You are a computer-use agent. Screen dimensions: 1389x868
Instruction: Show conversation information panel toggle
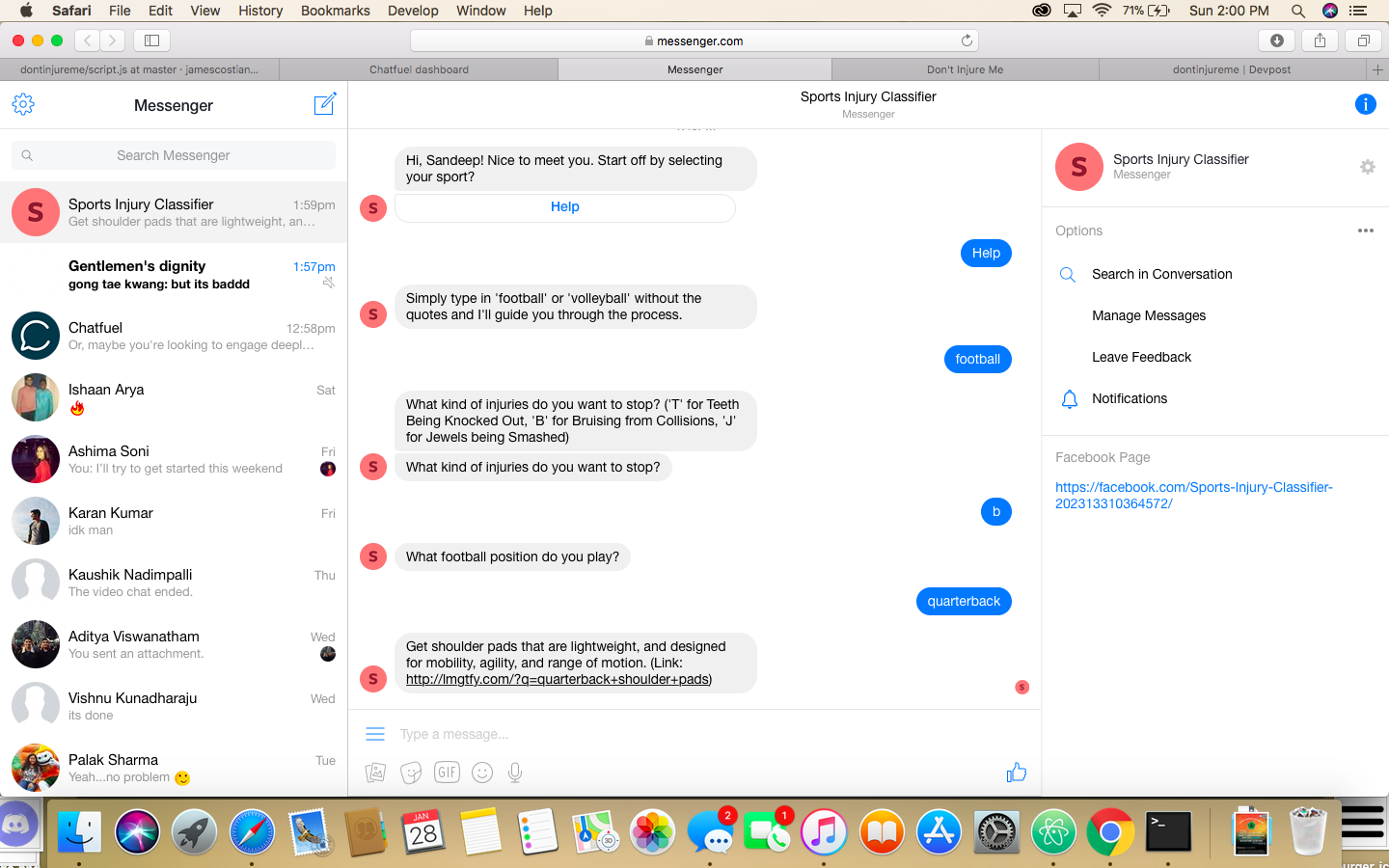coord(1365,104)
